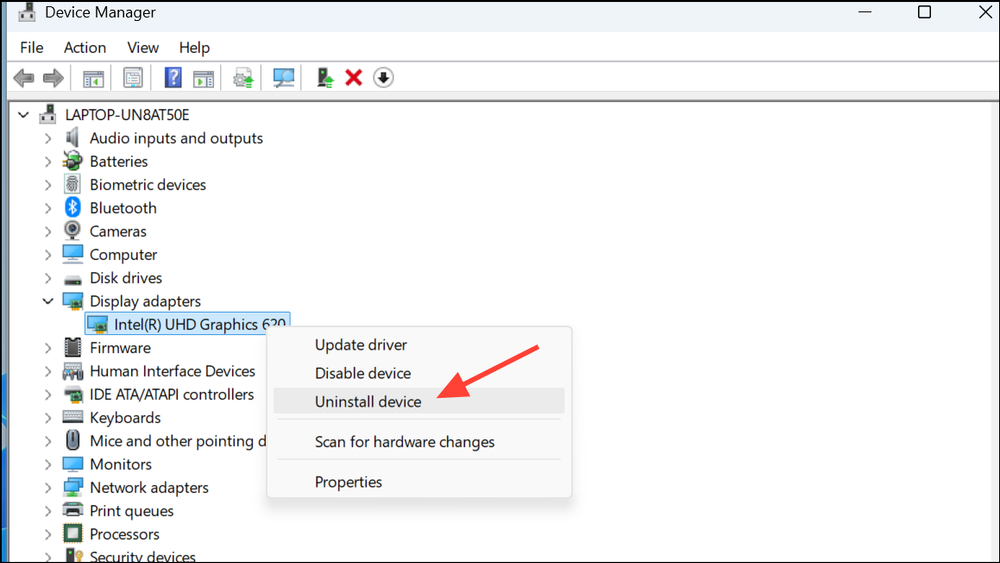Screen dimensions: 1000x563
Task: Click Show/Hide Console Tree toolbar icon
Action: click(94, 78)
